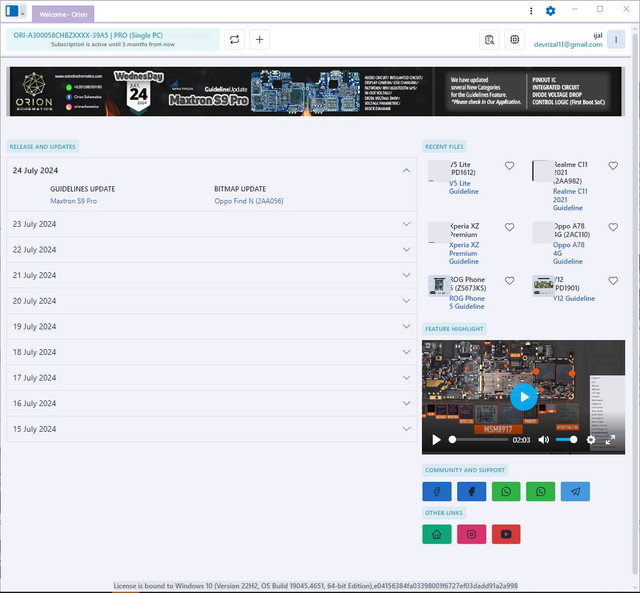The width and height of the screenshot is (640, 593).
Task: Expand the 19 July 2024 updates
Action: coord(211,326)
